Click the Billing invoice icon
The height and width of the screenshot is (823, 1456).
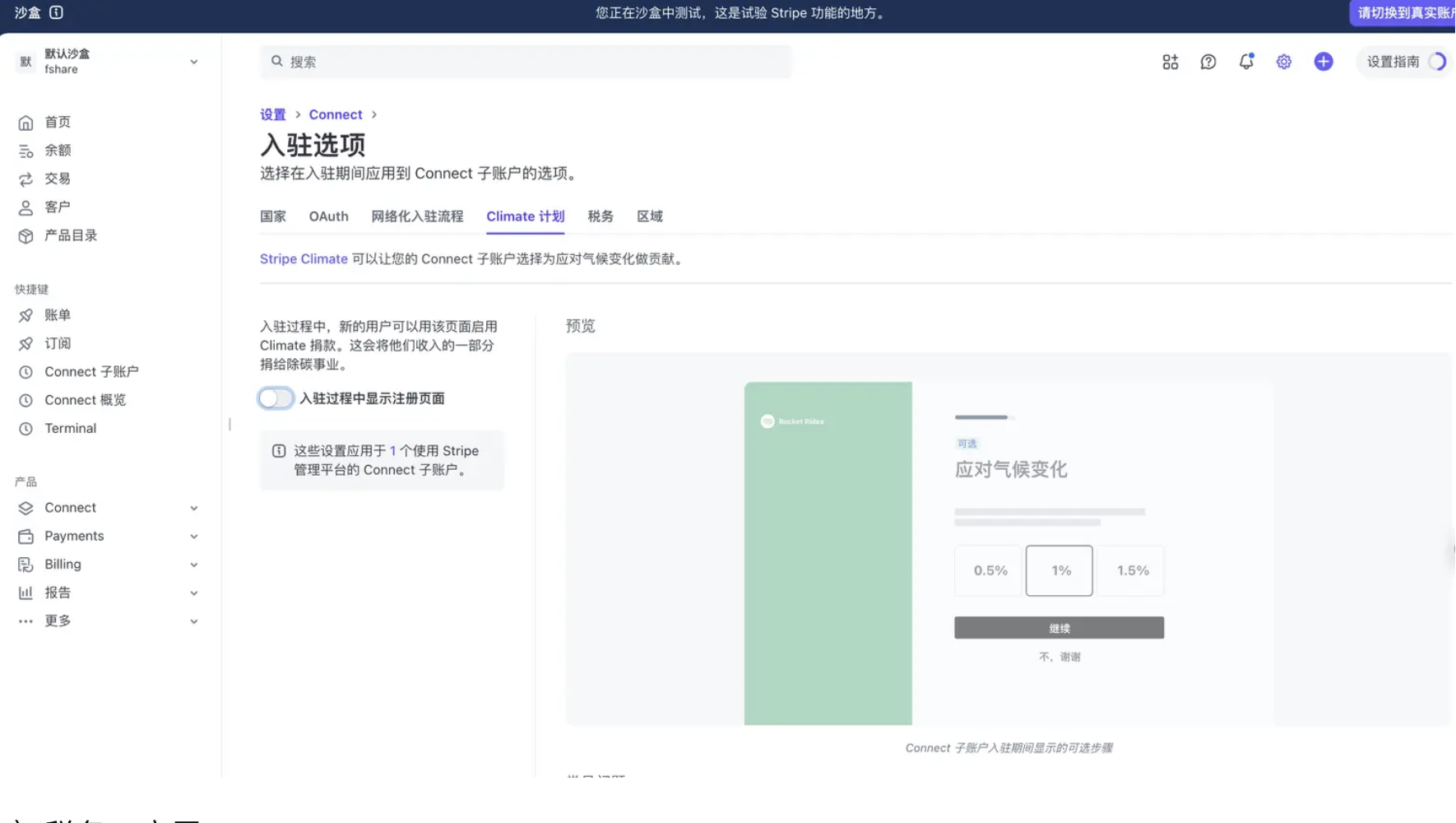click(x=26, y=565)
